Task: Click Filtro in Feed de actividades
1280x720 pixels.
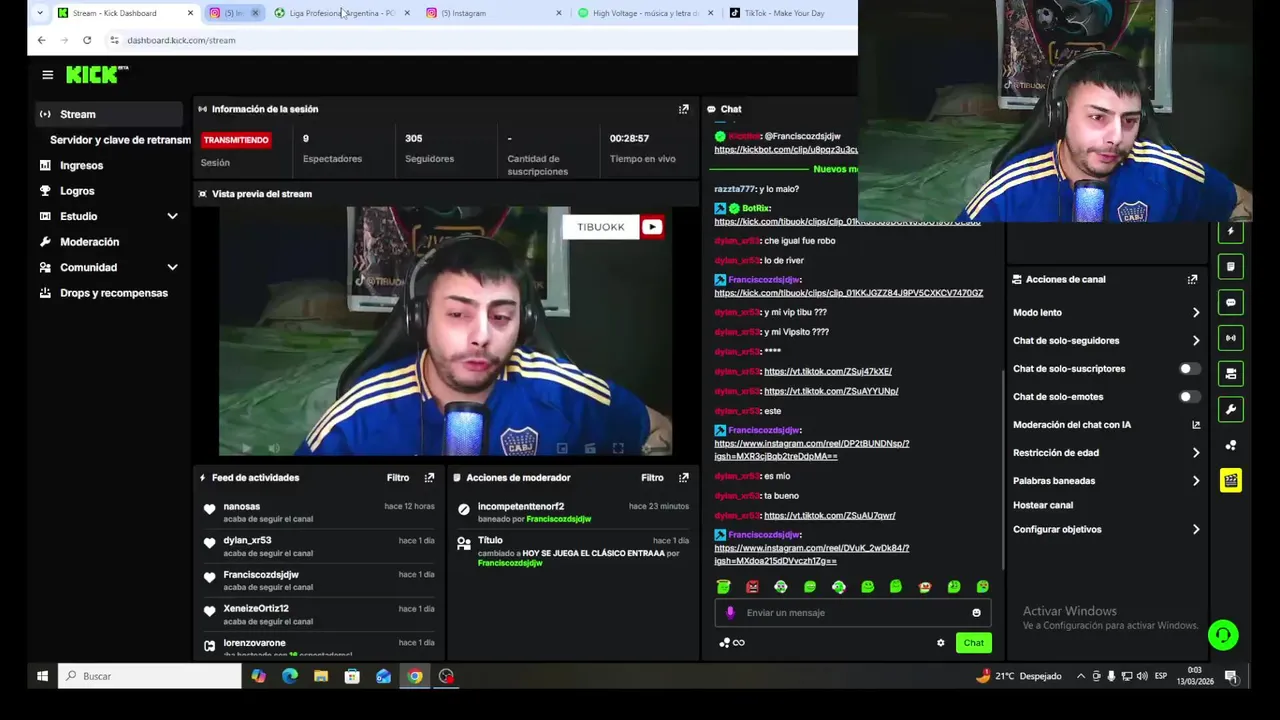Action: coord(398,478)
